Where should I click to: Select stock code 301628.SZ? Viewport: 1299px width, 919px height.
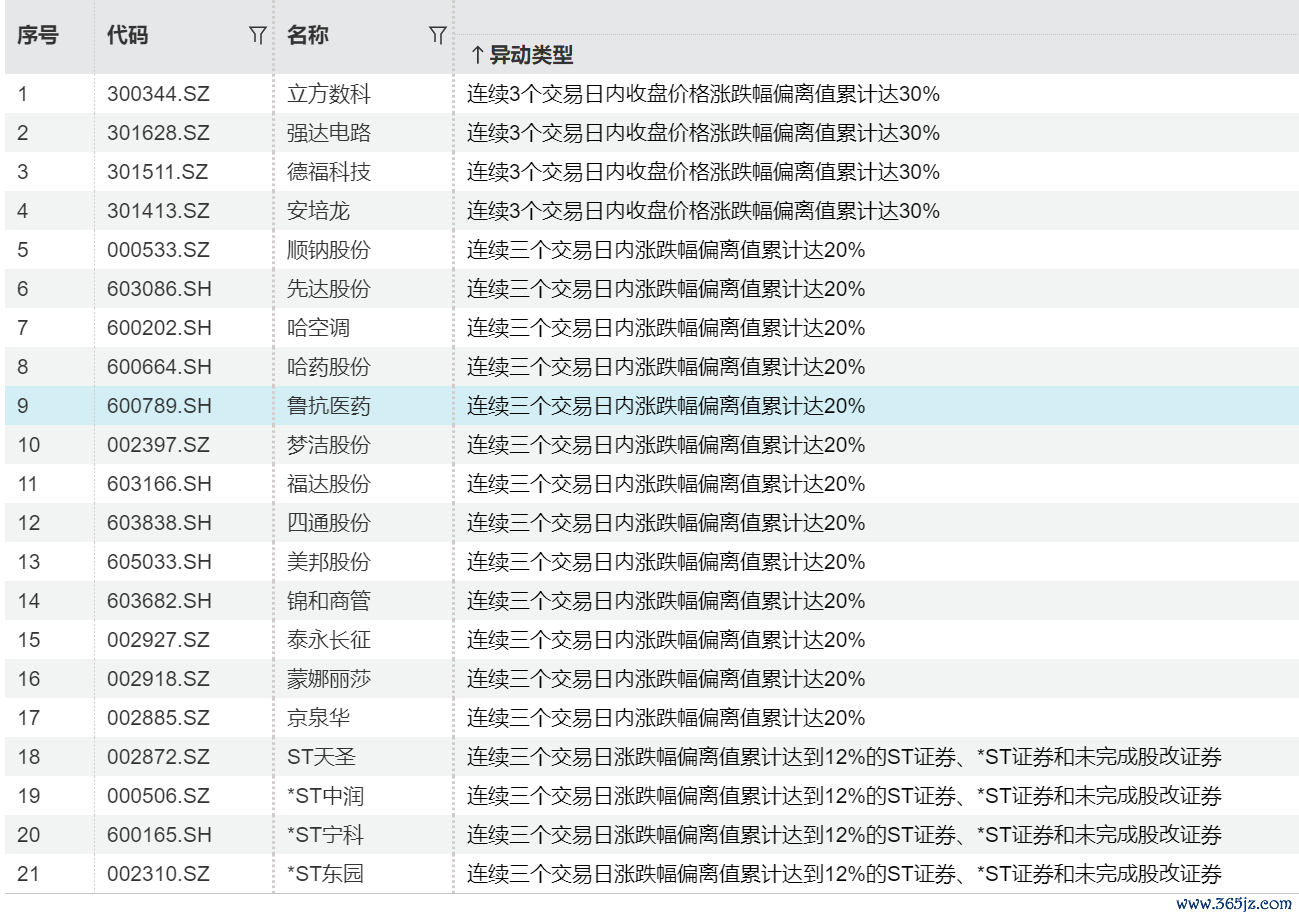coord(158,133)
